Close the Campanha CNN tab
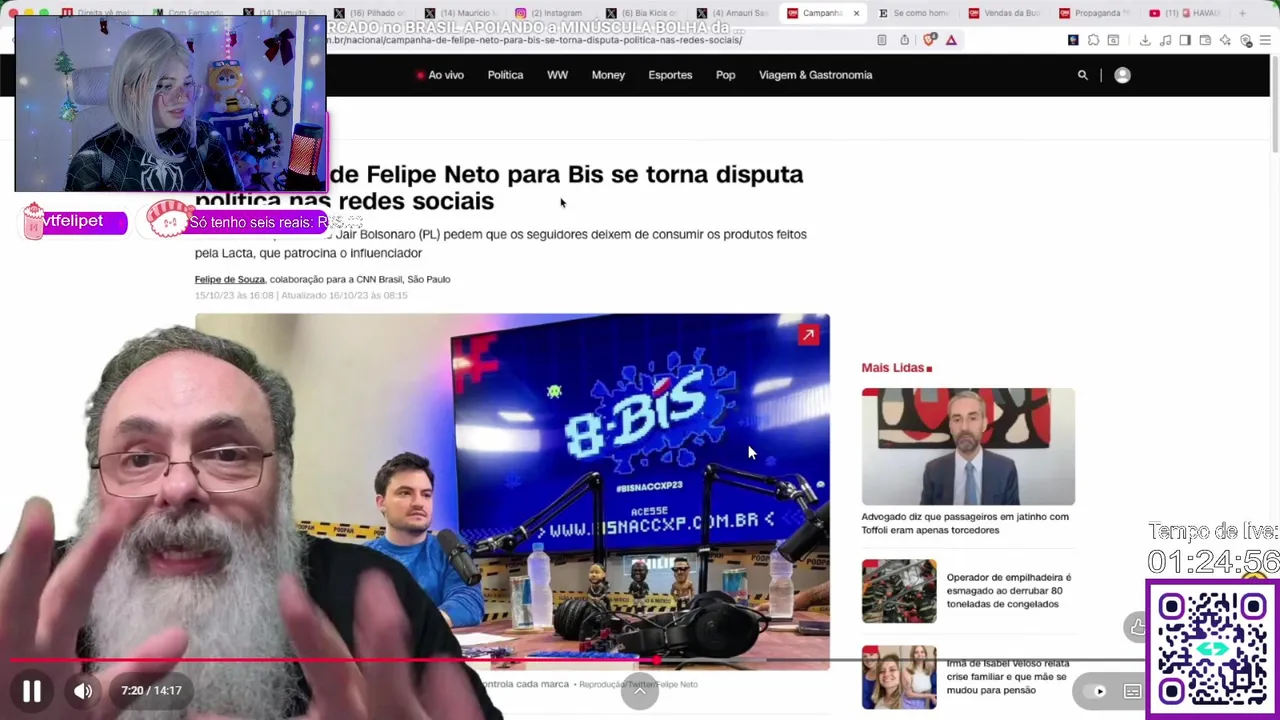 click(856, 13)
